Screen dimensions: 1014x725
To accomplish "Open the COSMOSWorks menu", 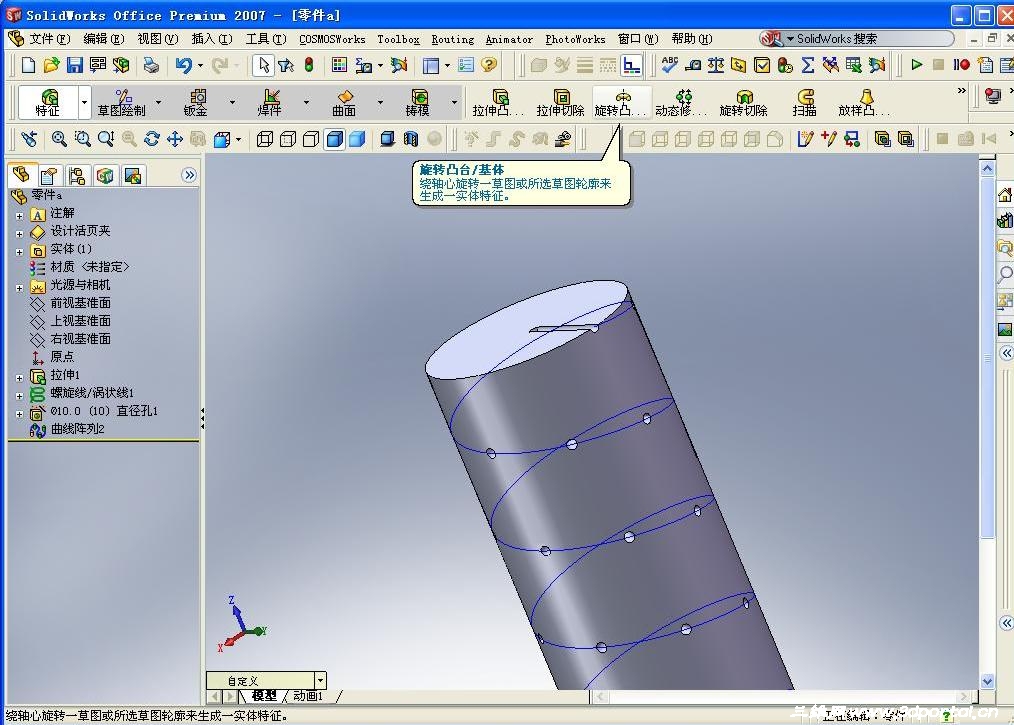I will coord(332,39).
